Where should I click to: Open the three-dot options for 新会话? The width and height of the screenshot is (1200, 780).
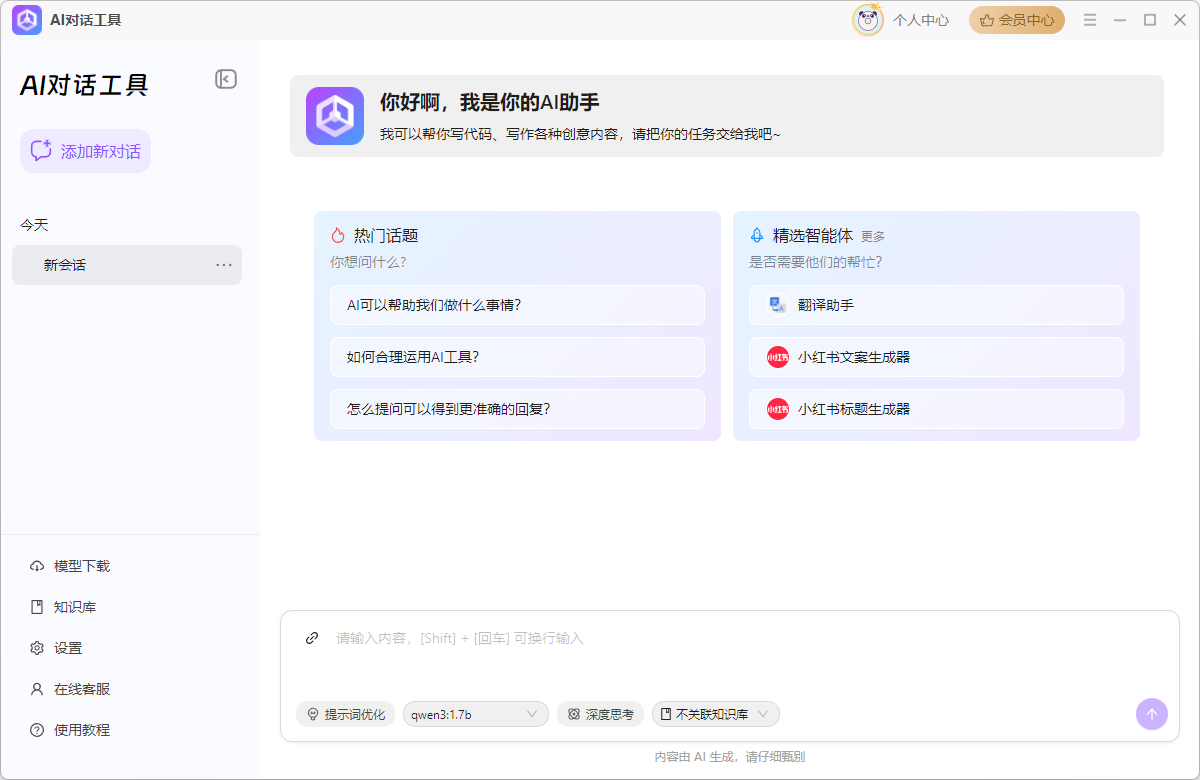coord(224,265)
